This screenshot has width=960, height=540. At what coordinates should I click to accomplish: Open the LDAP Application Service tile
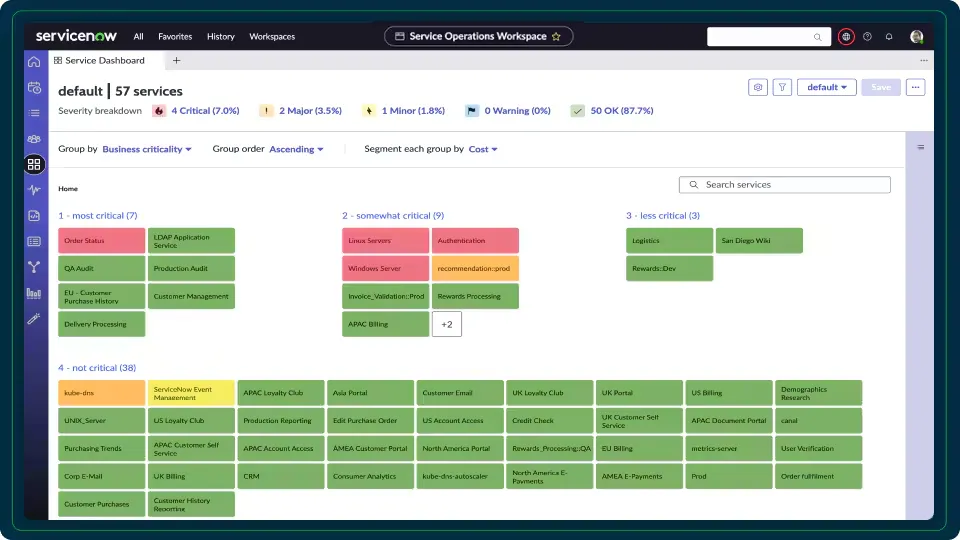point(191,241)
